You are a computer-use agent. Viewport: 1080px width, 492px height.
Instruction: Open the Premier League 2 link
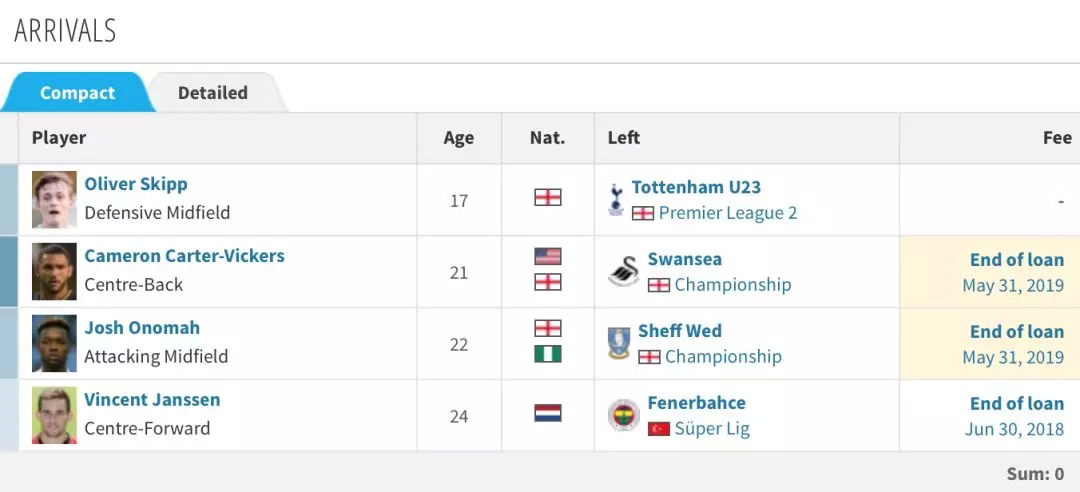point(728,213)
